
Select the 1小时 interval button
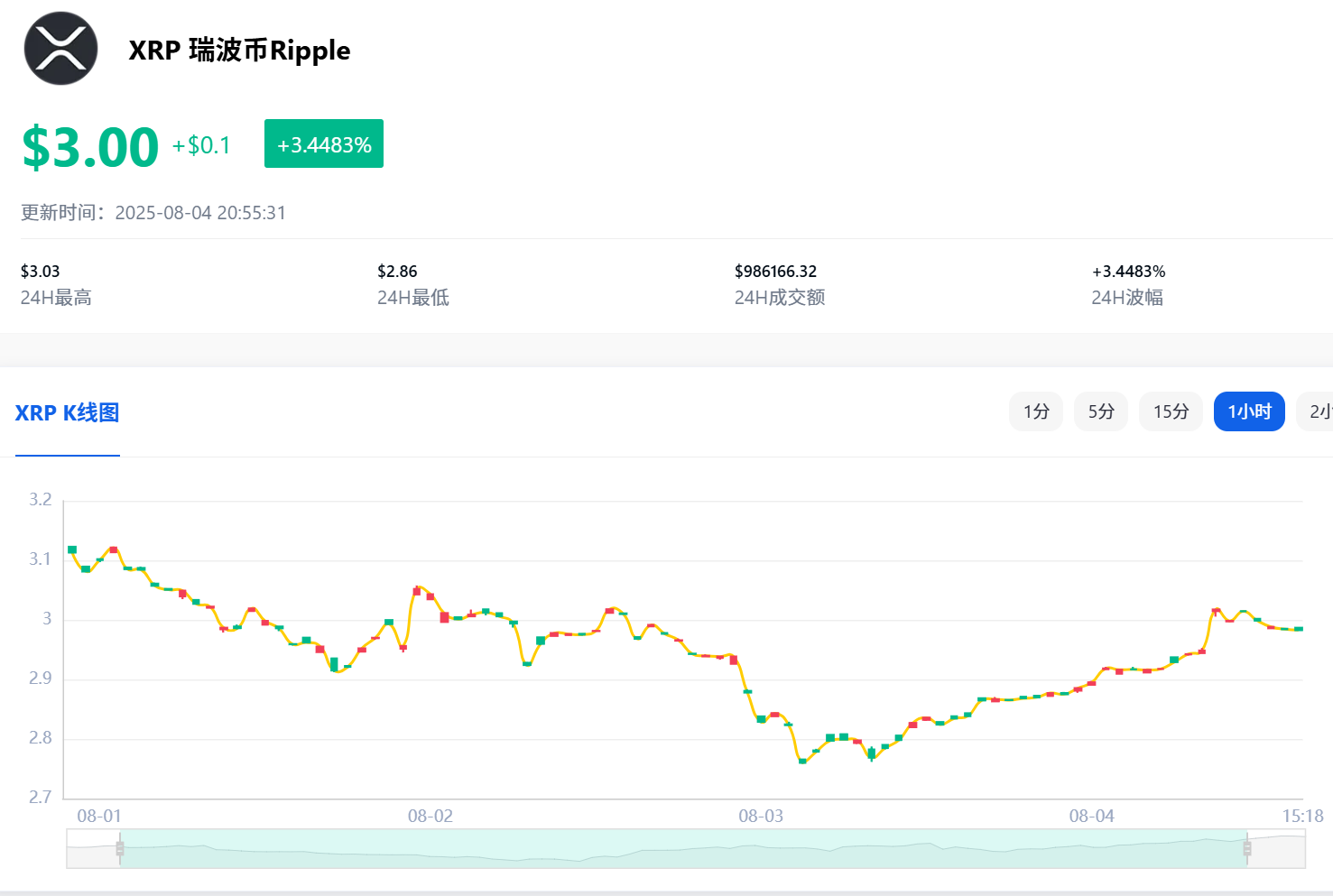click(1249, 411)
